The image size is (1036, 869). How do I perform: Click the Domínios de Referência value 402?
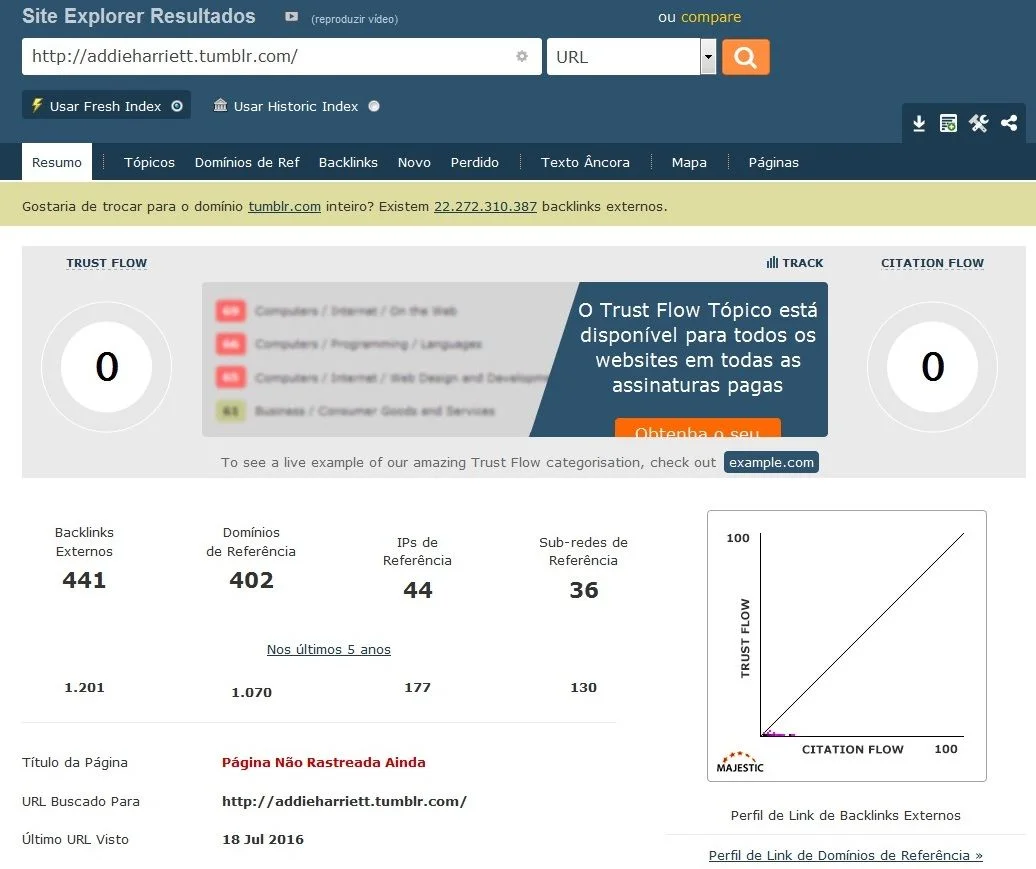251,580
